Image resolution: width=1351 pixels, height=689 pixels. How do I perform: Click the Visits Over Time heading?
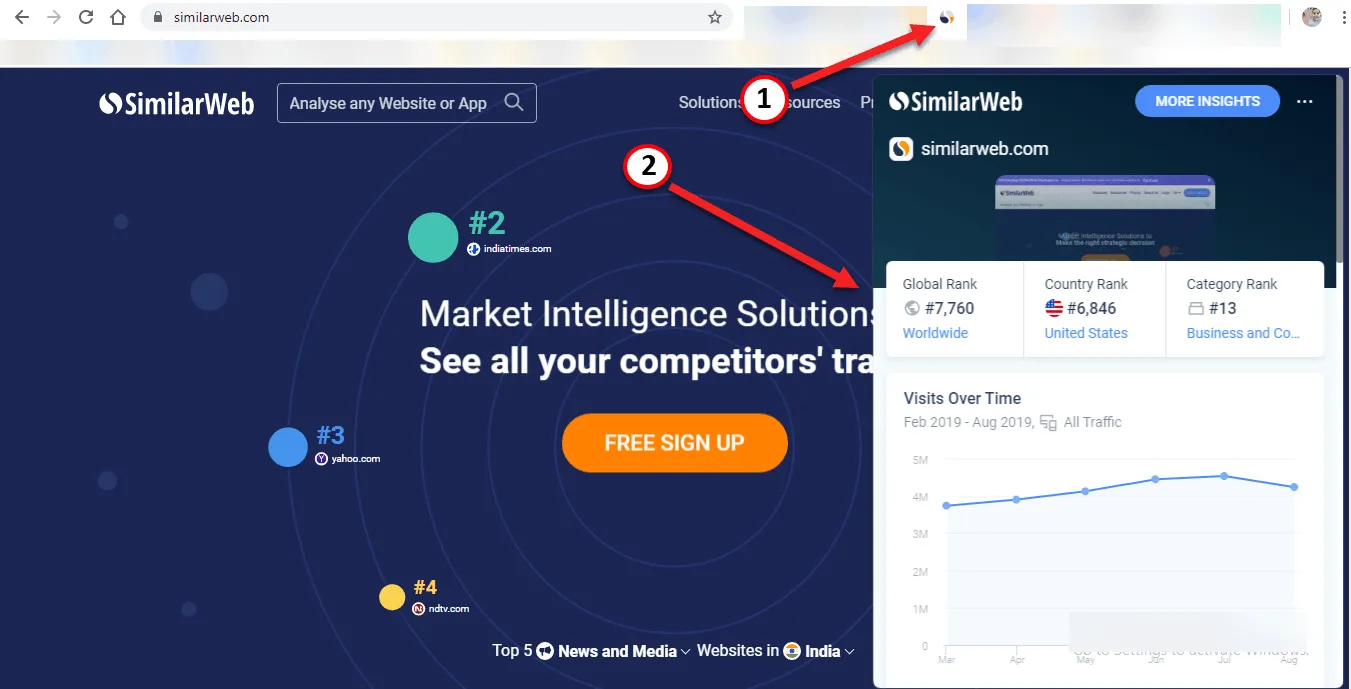click(x=962, y=398)
